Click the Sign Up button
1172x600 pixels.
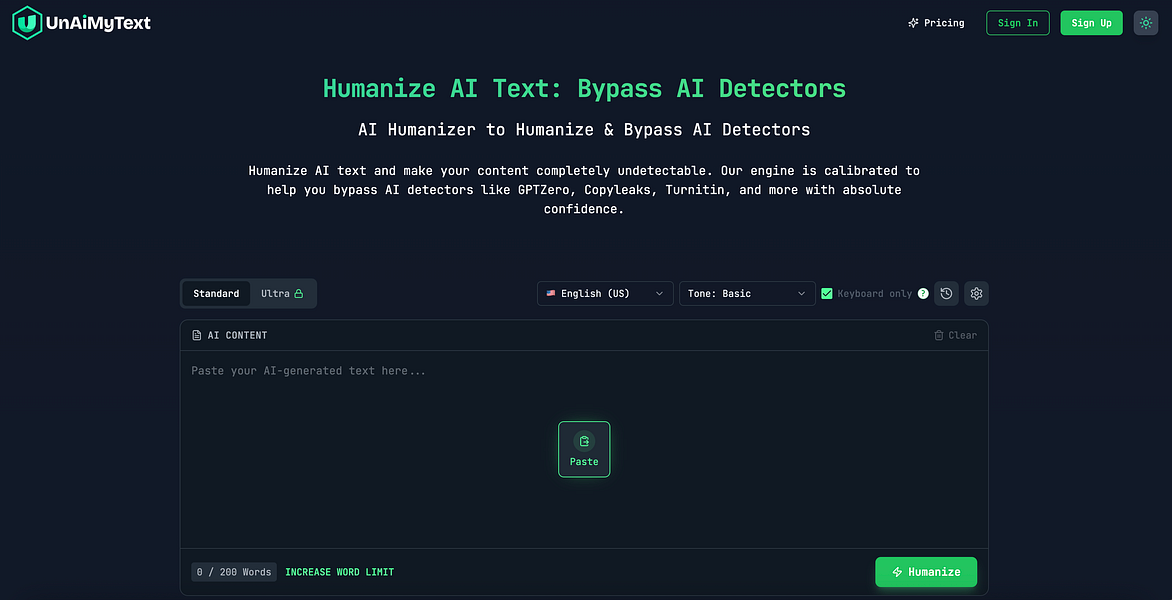pos(1091,23)
